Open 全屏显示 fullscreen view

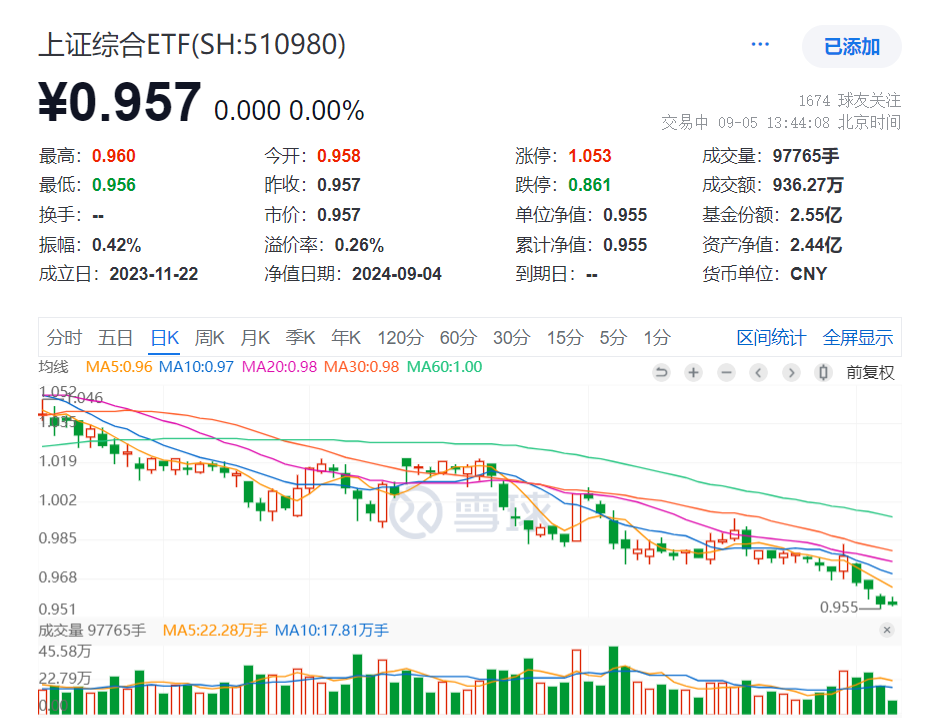[857, 338]
